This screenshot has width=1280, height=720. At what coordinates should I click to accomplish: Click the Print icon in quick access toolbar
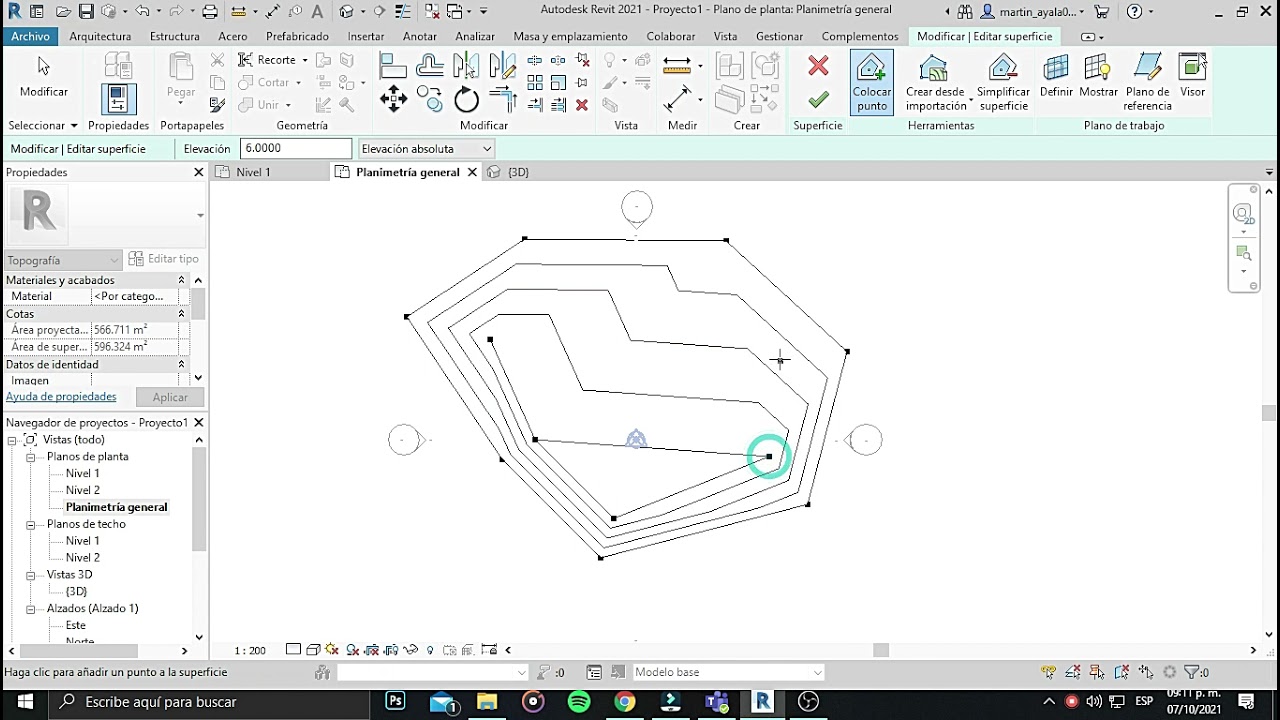[209, 12]
